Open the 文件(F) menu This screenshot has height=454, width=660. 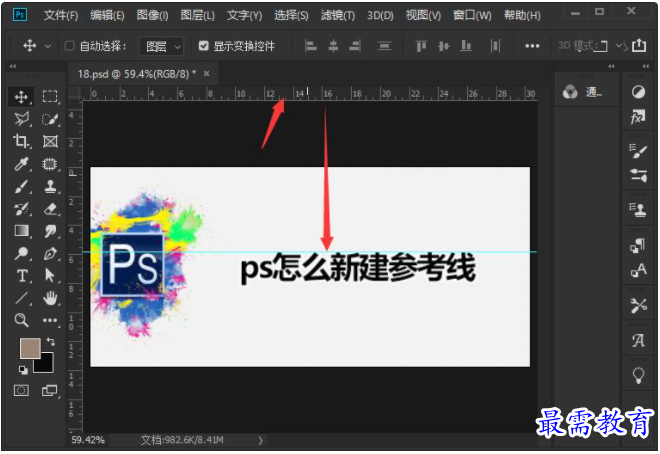coord(61,16)
